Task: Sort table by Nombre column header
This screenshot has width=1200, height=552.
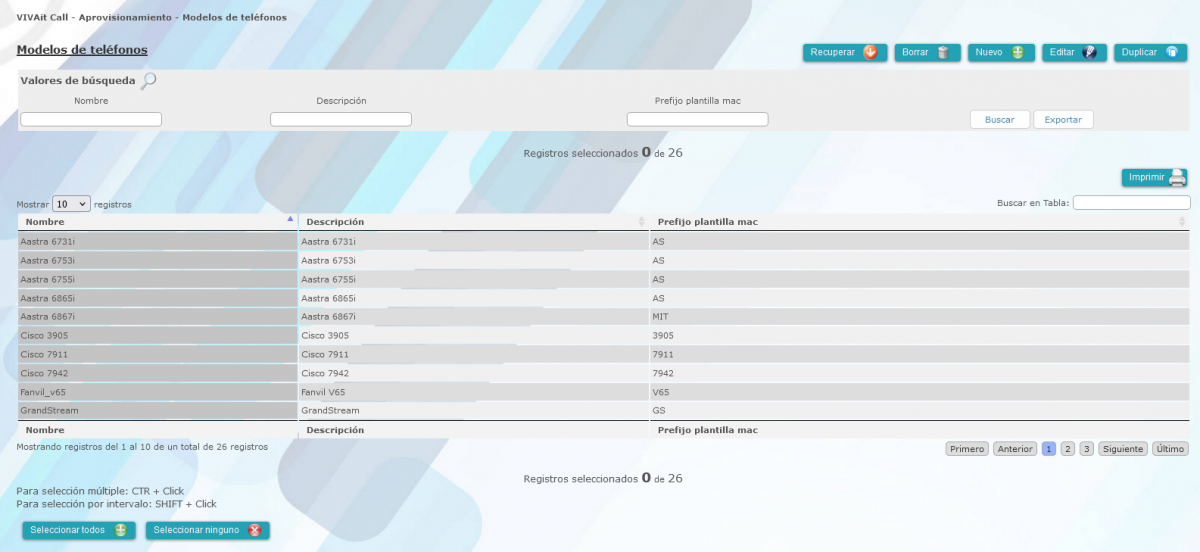Action: pyautogui.click(x=157, y=221)
